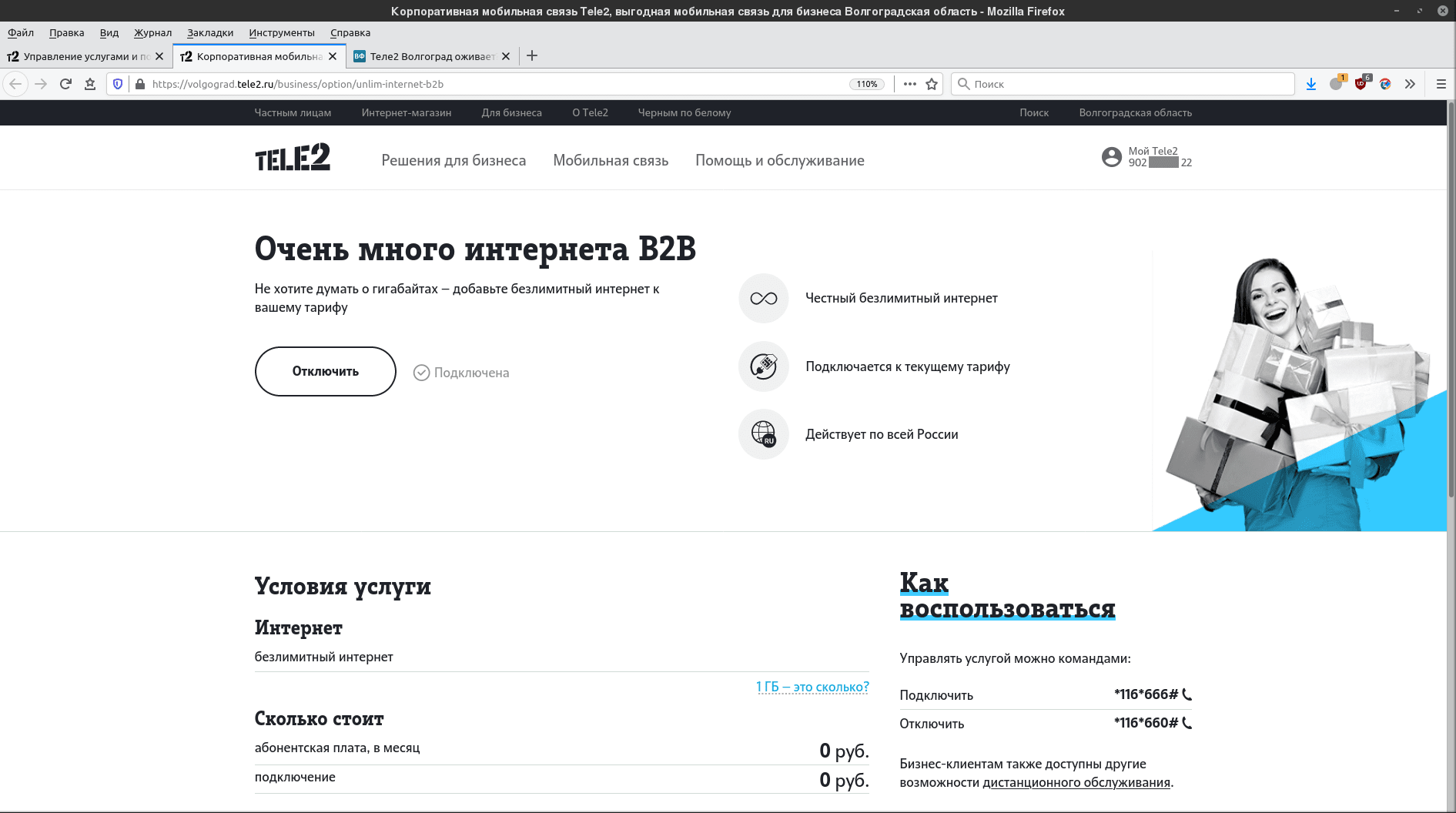Open a new tab with the plus button
1456x813 pixels.
(532, 56)
